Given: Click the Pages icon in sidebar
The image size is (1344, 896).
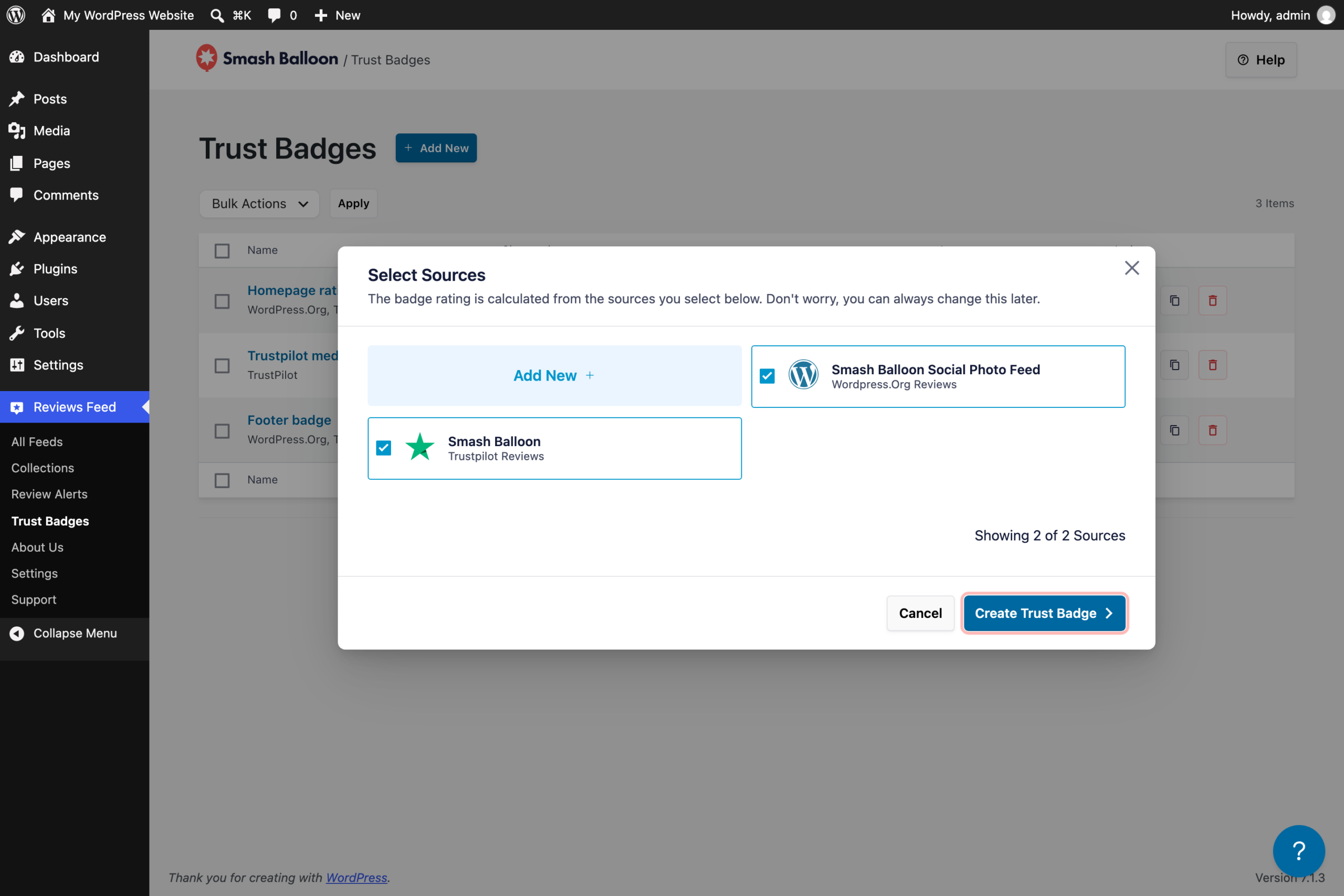Looking at the screenshot, I should pos(17,163).
